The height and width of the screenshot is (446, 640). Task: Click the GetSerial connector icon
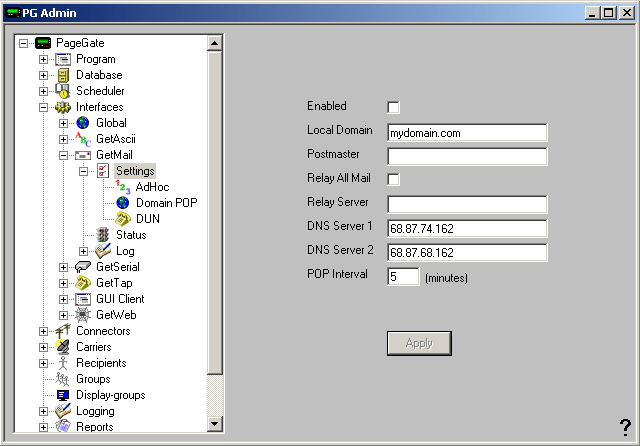click(x=83, y=267)
